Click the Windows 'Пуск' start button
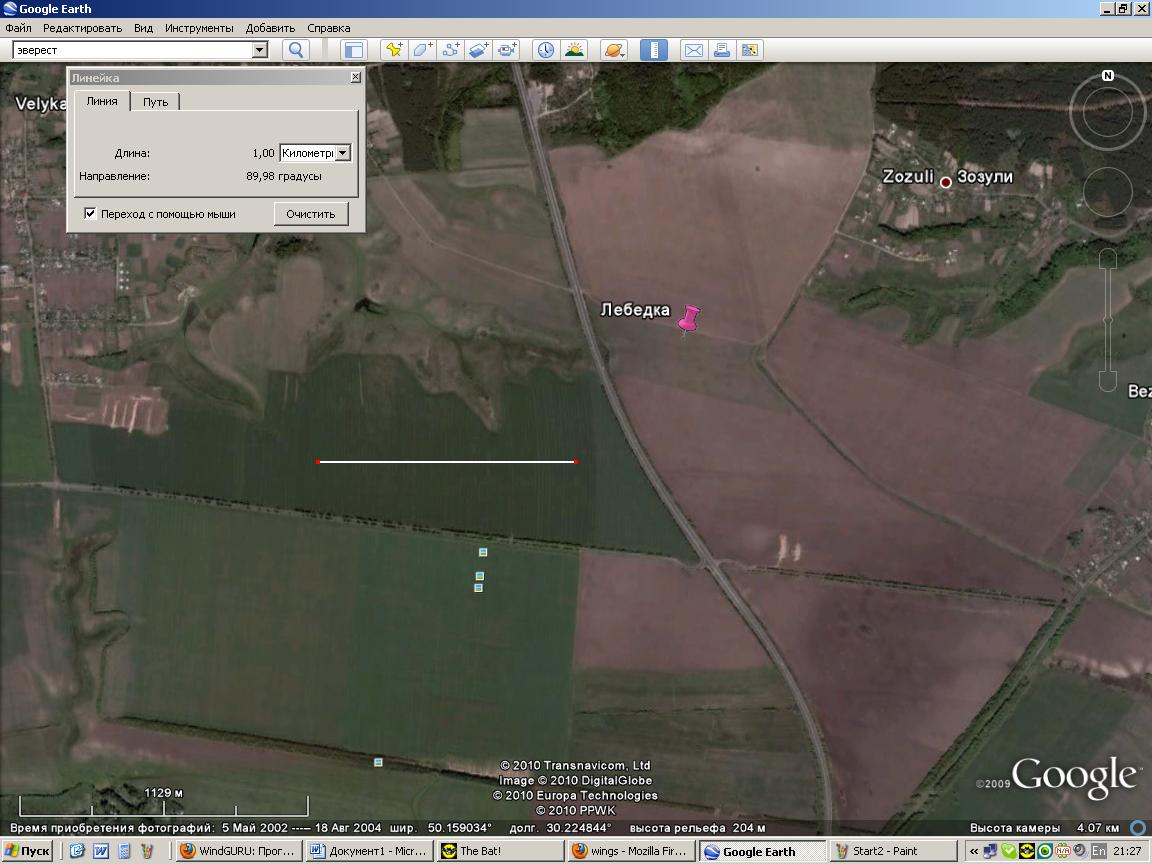 click(27, 851)
